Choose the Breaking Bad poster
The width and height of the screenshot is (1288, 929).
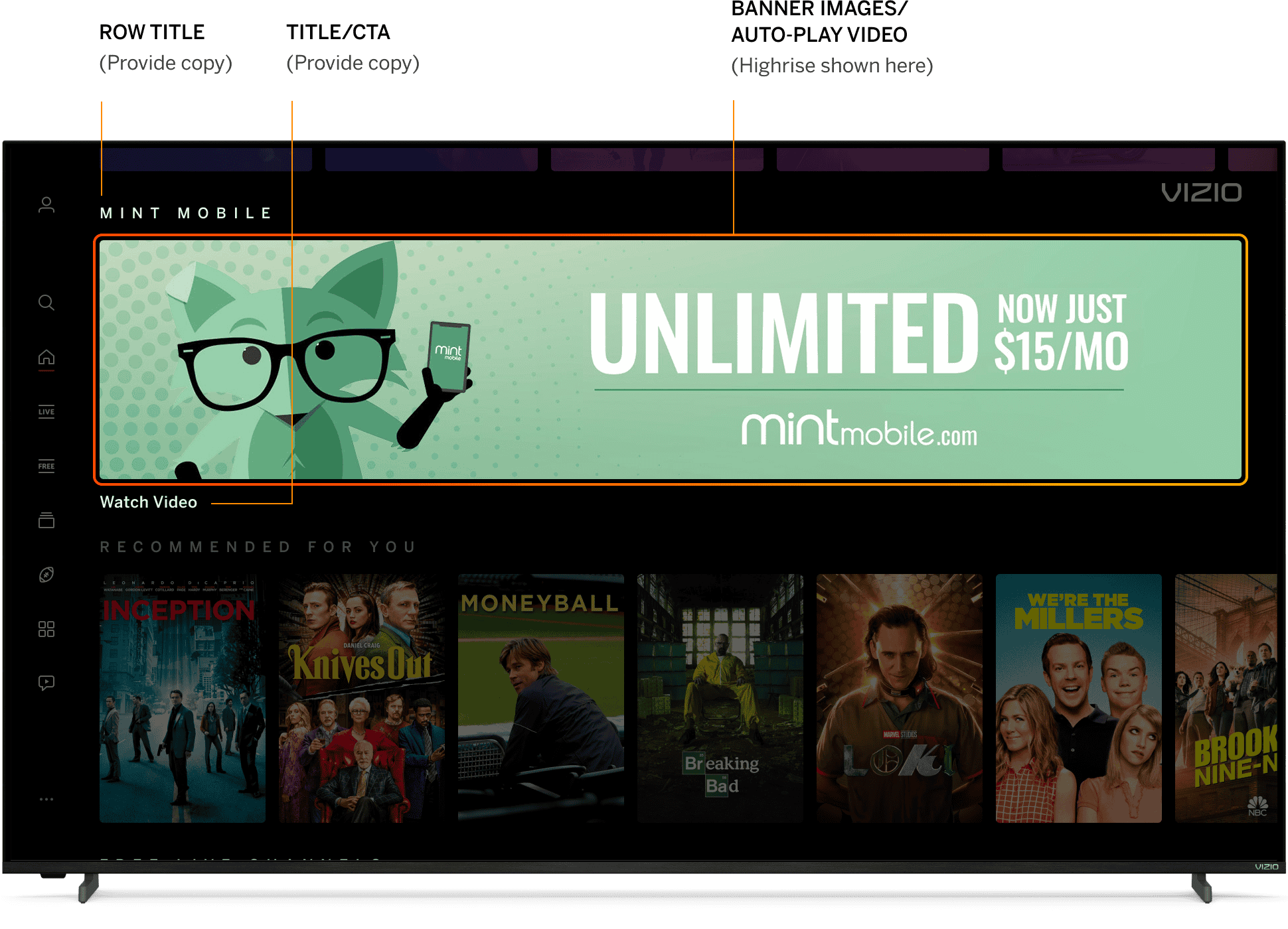point(720,698)
